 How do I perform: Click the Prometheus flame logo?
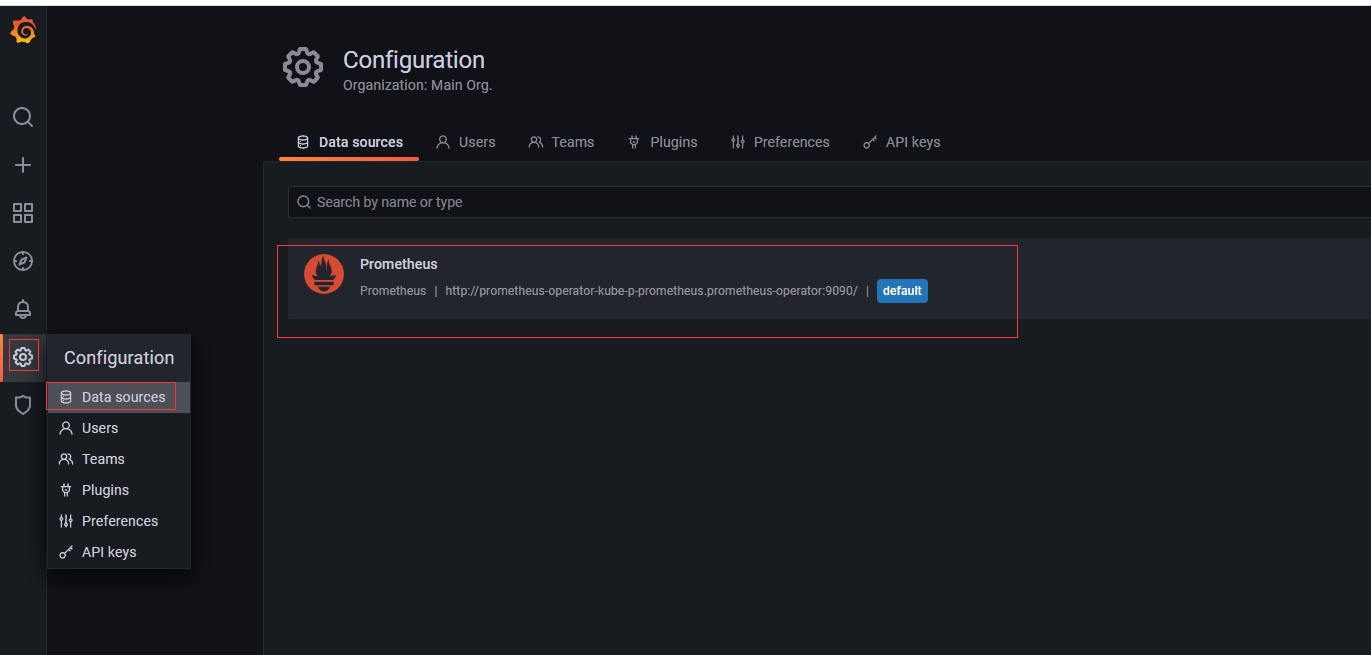tap(324, 274)
